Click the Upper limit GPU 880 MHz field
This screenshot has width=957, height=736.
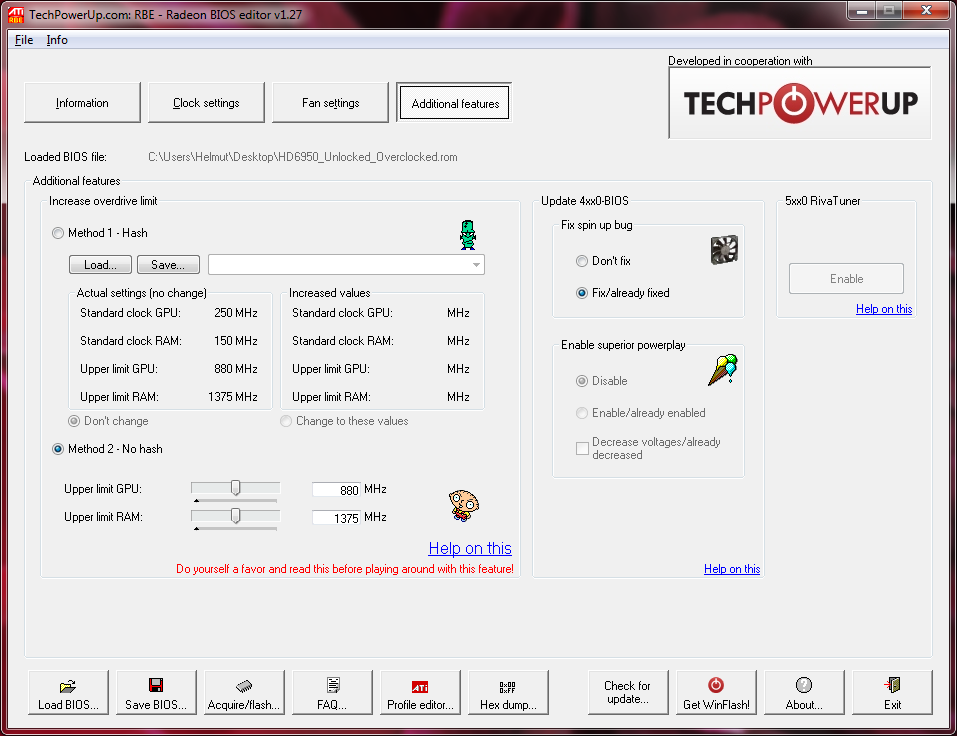tap(336, 489)
